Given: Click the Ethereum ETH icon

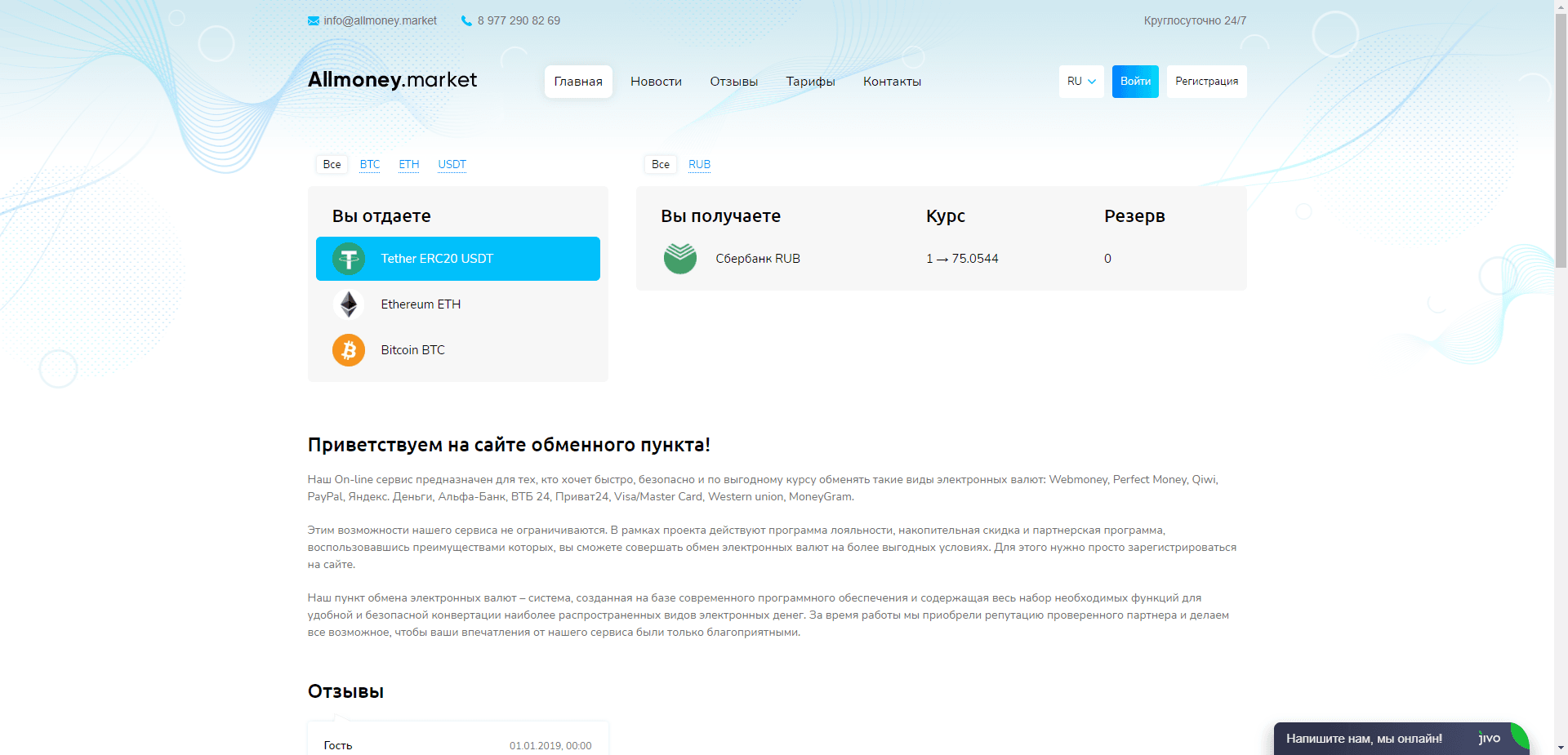Looking at the screenshot, I should click(349, 304).
